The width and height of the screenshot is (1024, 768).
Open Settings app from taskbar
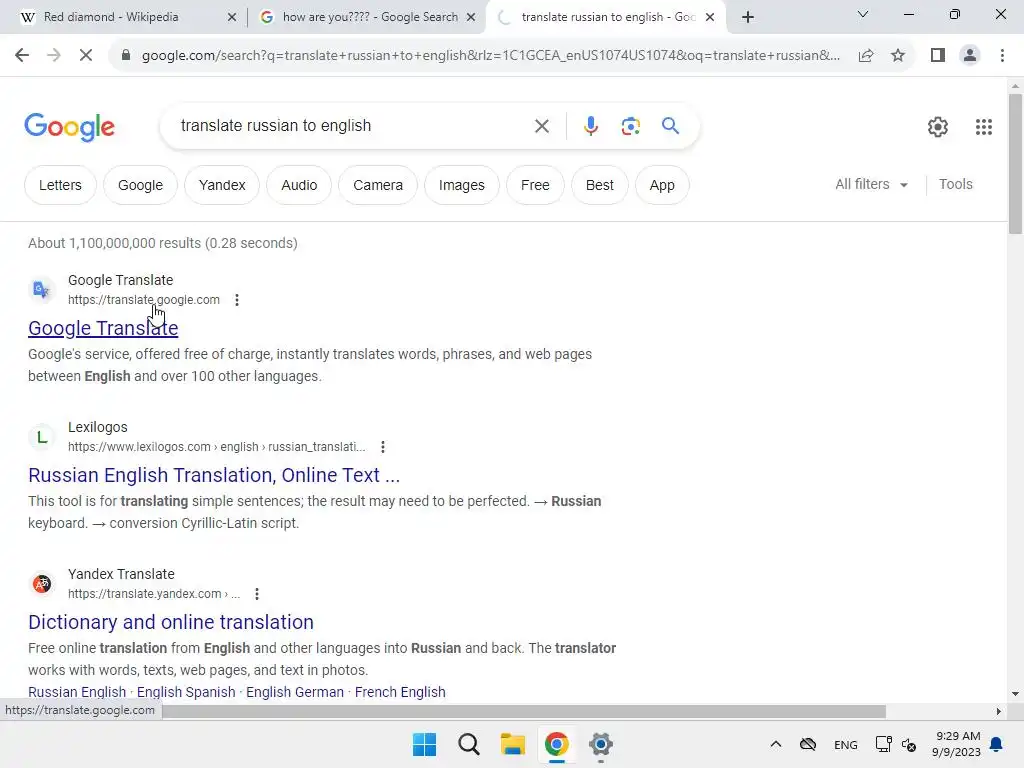(x=601, y=744)
